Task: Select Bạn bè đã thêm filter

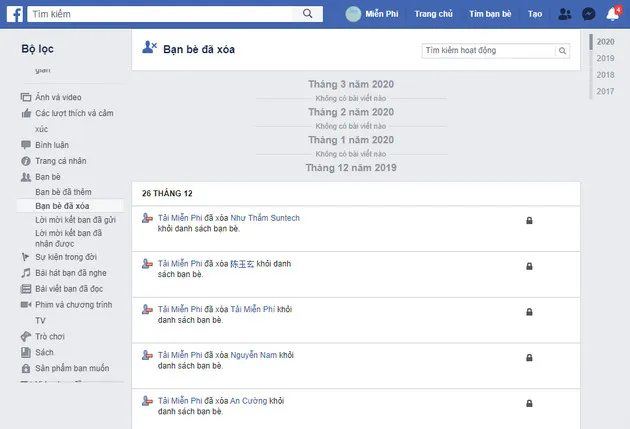Action: click(x=63, y=192)
